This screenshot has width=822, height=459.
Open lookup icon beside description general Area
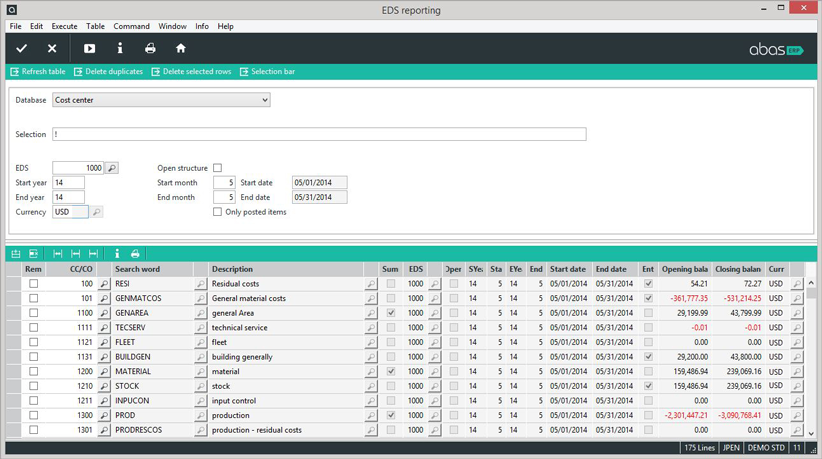click(371, 313)
